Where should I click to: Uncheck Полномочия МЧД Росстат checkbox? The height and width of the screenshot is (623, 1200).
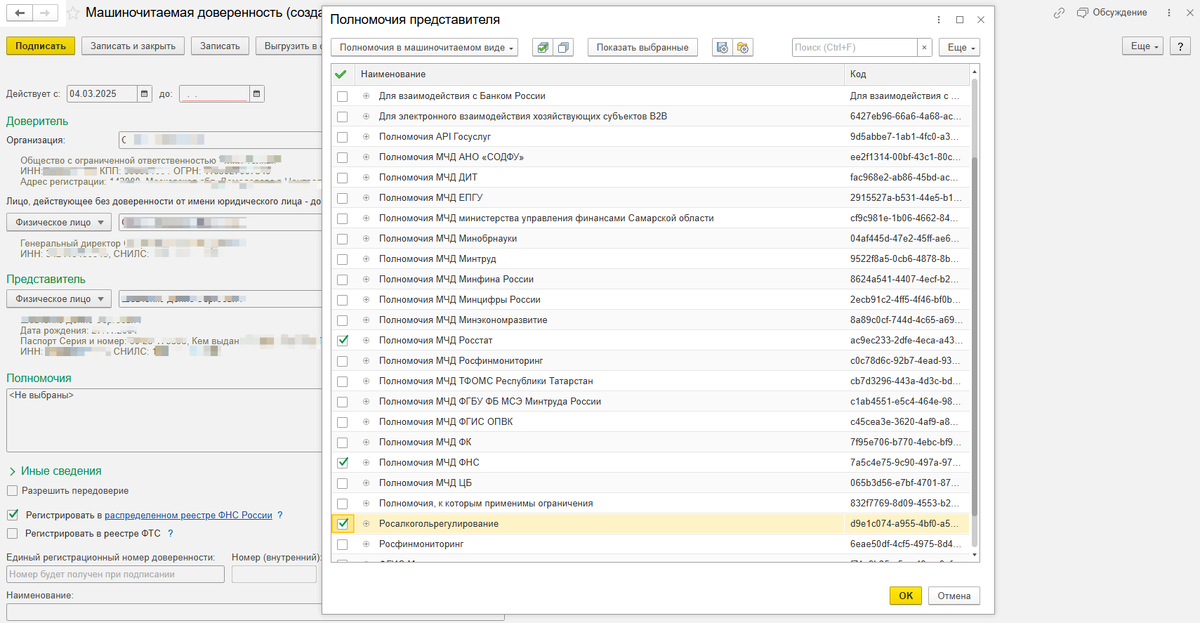coord(343,340)
